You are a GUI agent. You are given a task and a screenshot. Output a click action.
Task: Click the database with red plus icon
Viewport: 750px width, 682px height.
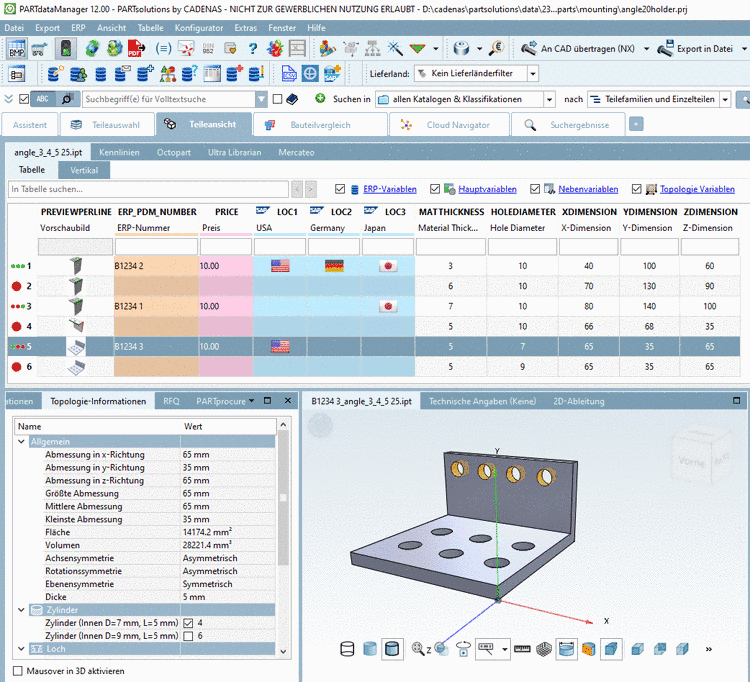coord(234,74)
